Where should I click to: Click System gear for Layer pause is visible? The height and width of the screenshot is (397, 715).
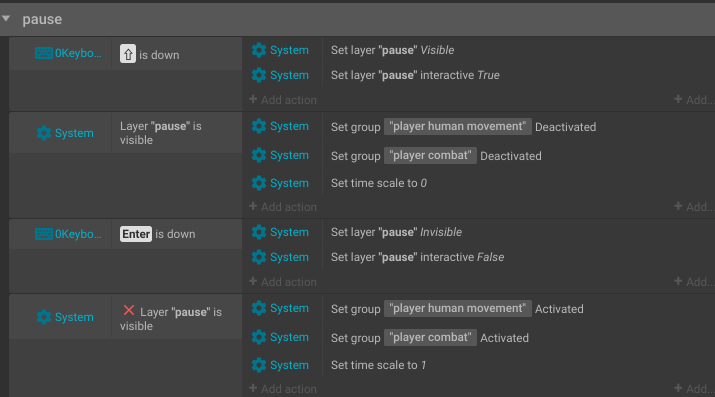44,133
